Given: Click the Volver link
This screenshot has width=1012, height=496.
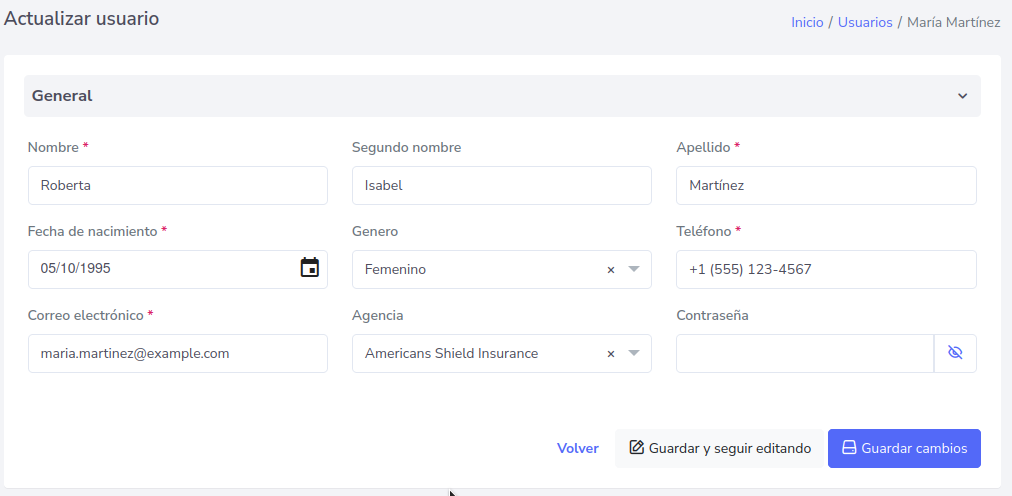Looking at the screenshot, I should tap(578, 448).
